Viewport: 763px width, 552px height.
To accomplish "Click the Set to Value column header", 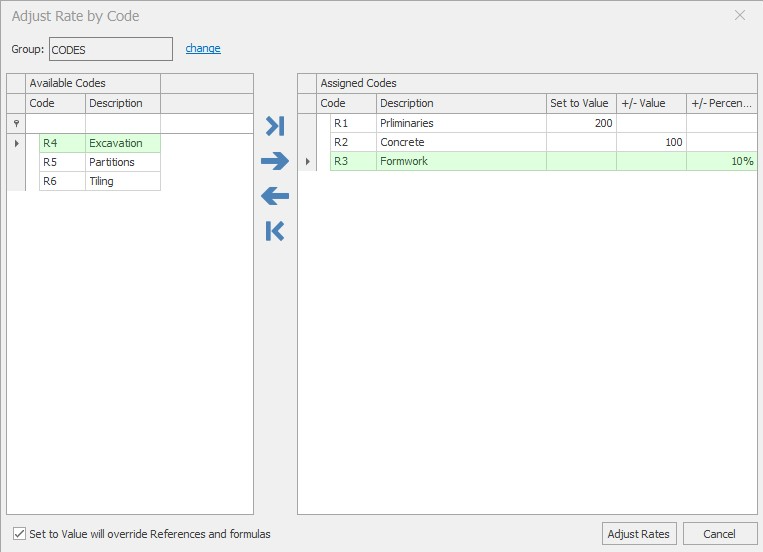I will 580,103.
